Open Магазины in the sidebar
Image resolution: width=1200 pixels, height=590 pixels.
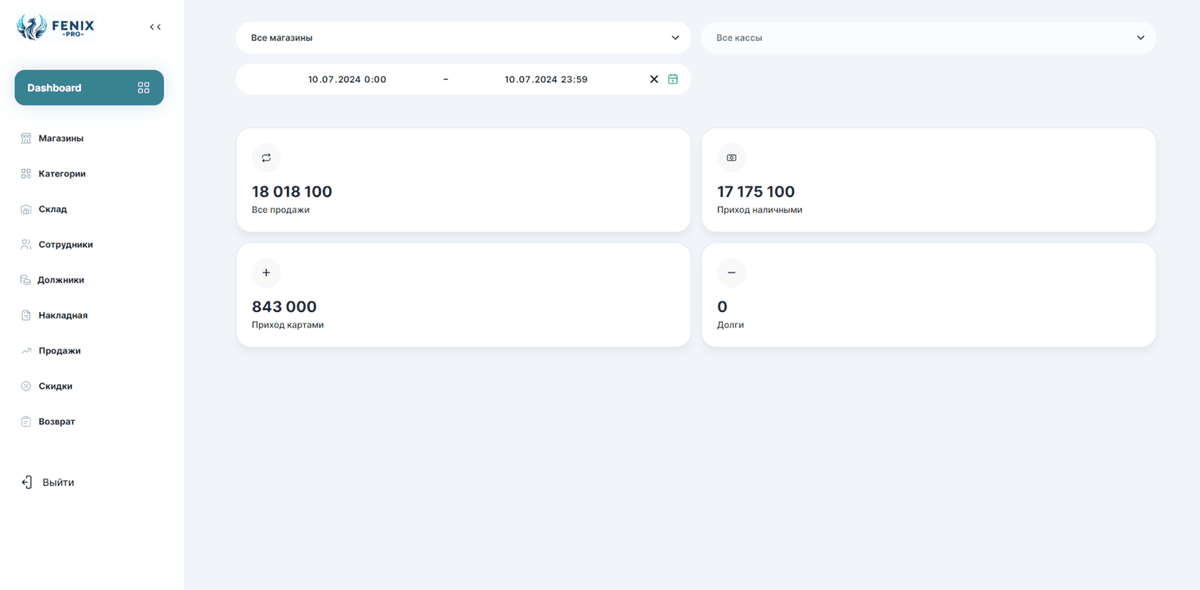point(60,139)
